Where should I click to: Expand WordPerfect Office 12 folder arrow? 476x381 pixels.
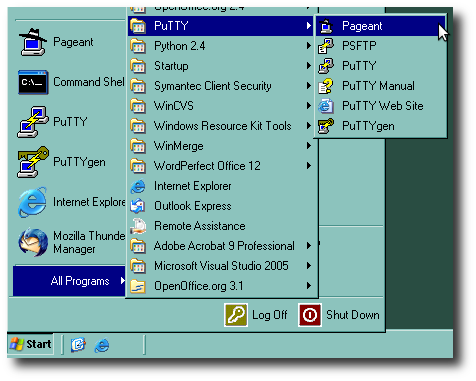(x=309, y=166)
